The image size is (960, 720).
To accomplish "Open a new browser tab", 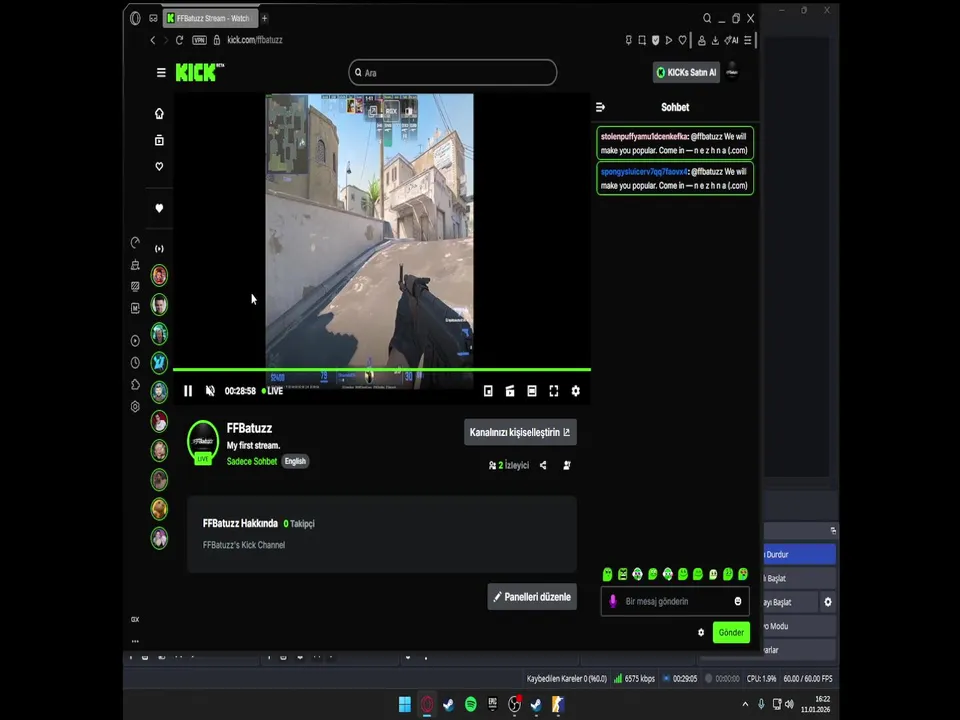I will pos(264,18).
